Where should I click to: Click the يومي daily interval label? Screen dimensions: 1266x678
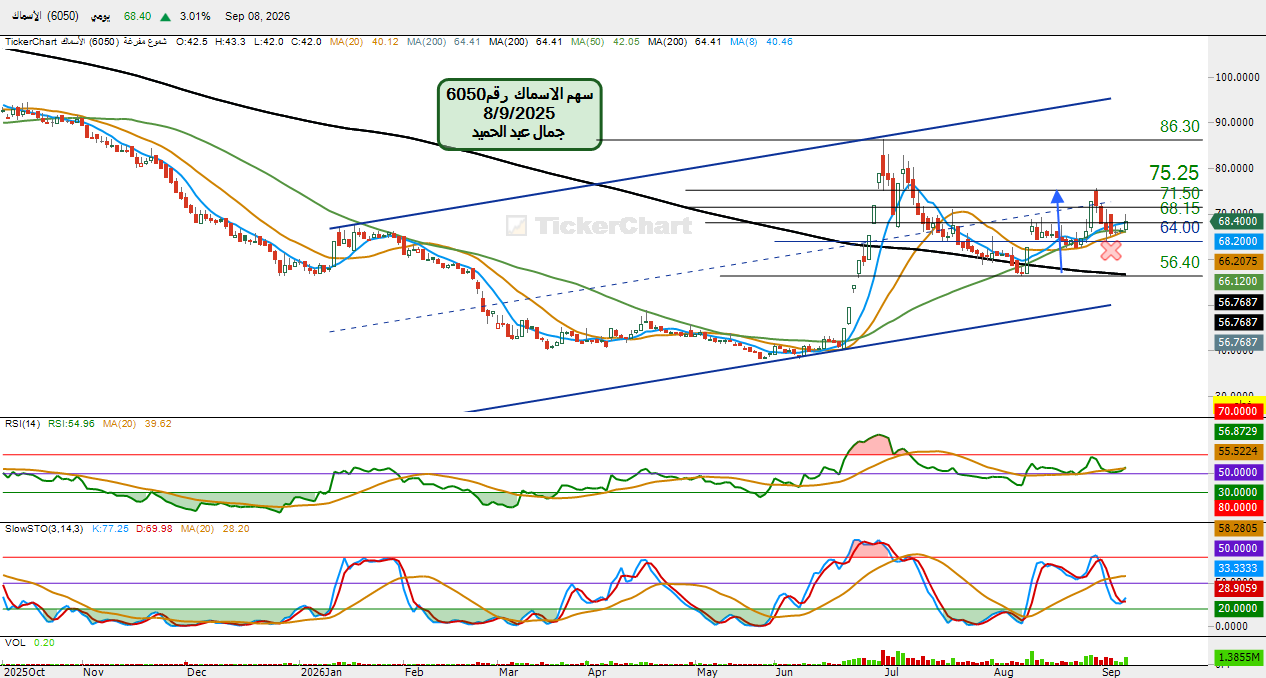[x=101, y=17]
